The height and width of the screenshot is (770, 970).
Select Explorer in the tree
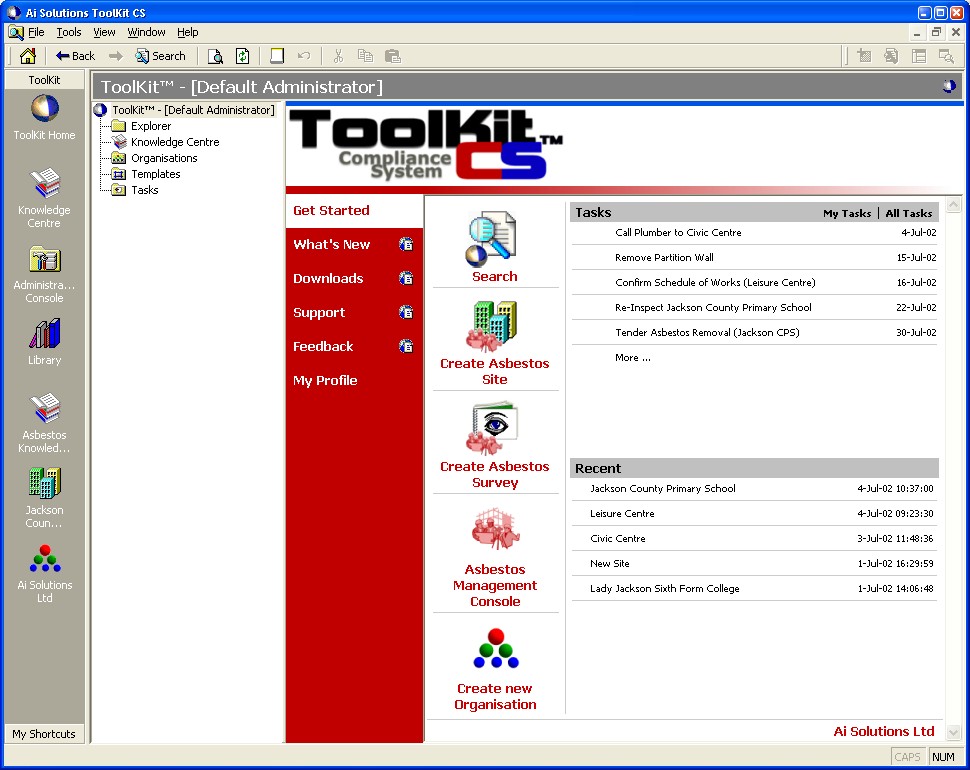click(151, 126)
